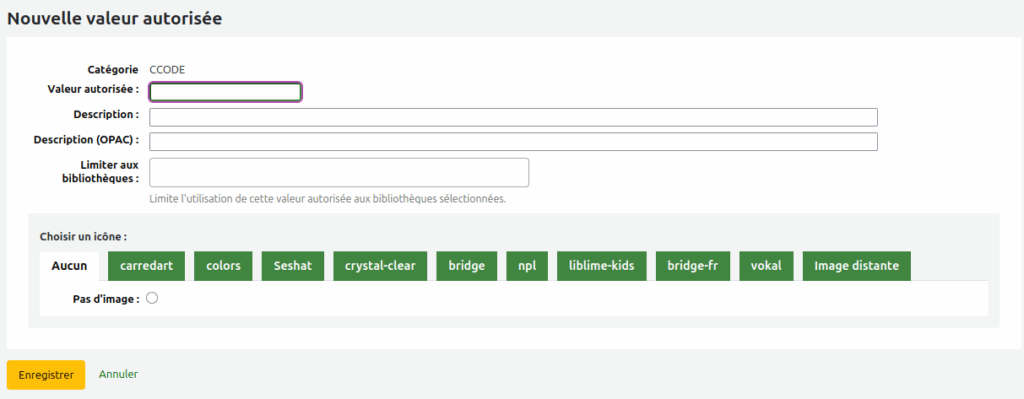Viewport: 1024px width, 399px height.
Task: Select the bridge icon tab
Action: coord(467,266)
